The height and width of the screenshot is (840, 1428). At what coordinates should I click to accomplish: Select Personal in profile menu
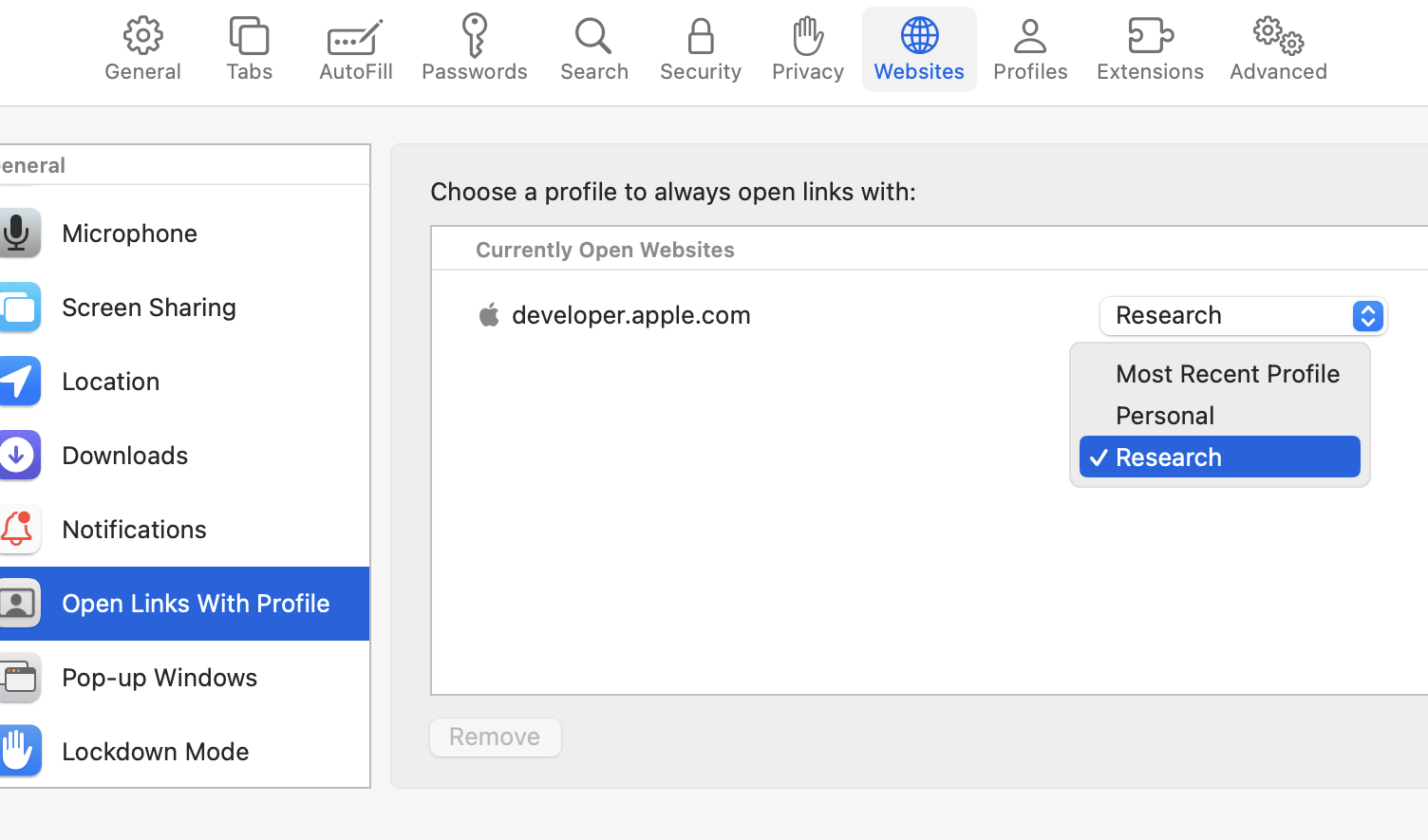1220,416
